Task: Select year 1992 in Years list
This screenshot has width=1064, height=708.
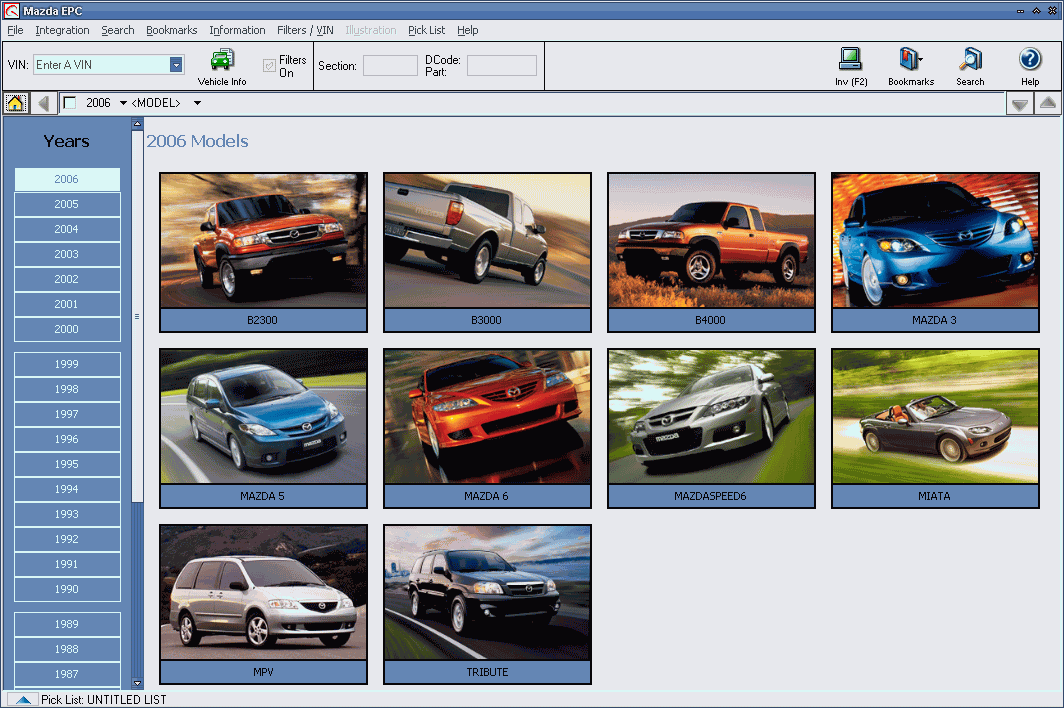Action: point(66,539)
